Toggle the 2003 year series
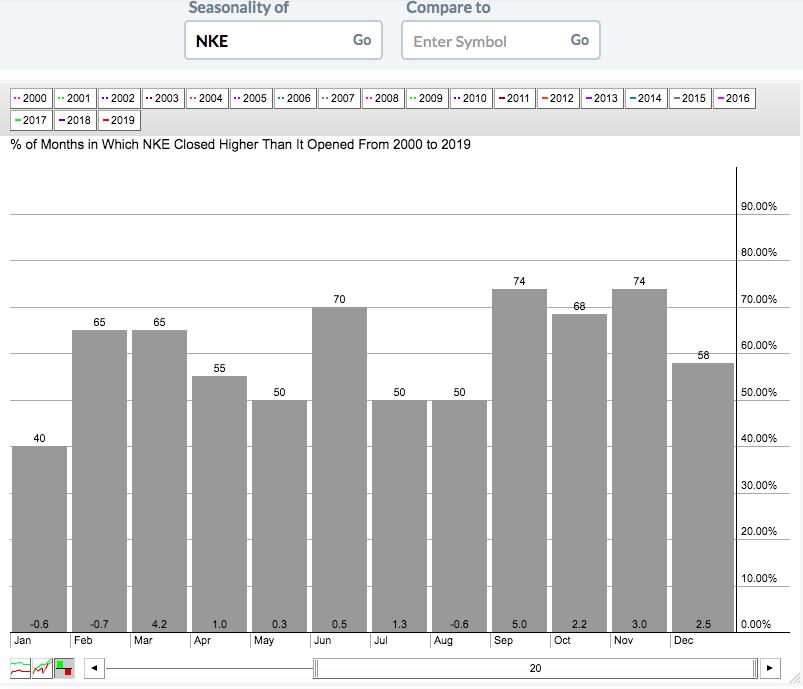The width and height of the screenshot is (803, 689). click(x=163, y=98)
